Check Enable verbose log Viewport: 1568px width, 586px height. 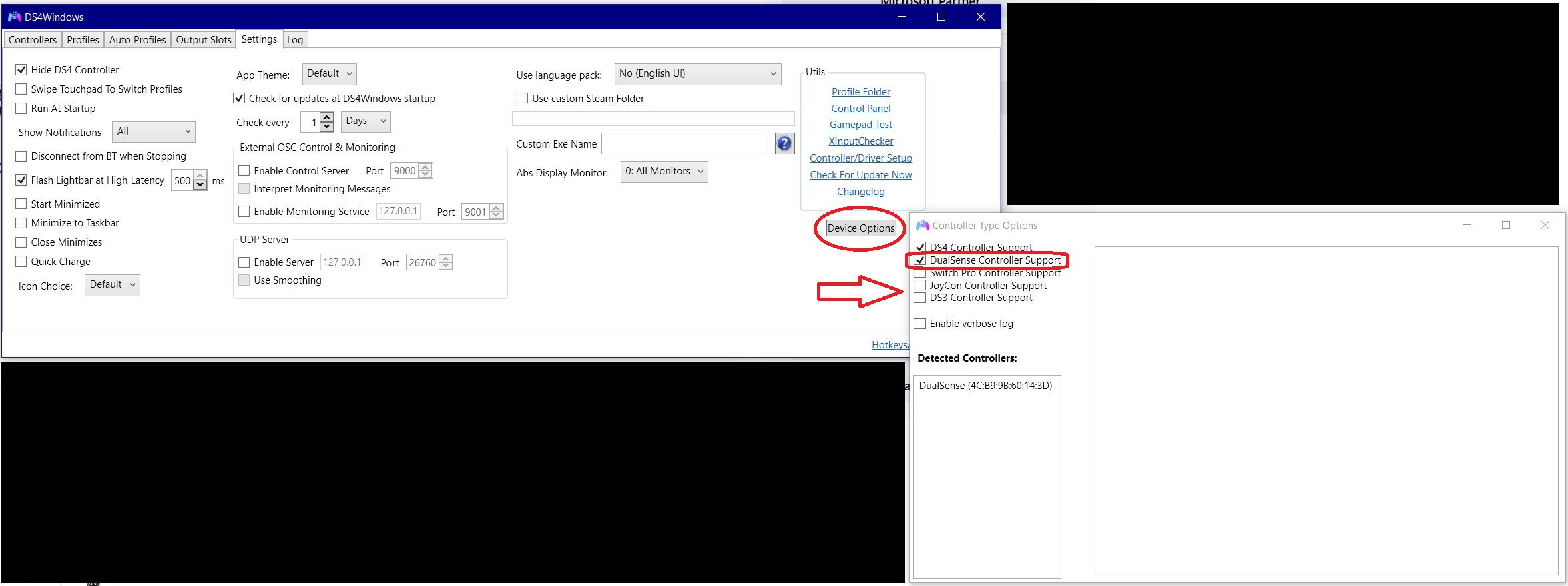920,324
